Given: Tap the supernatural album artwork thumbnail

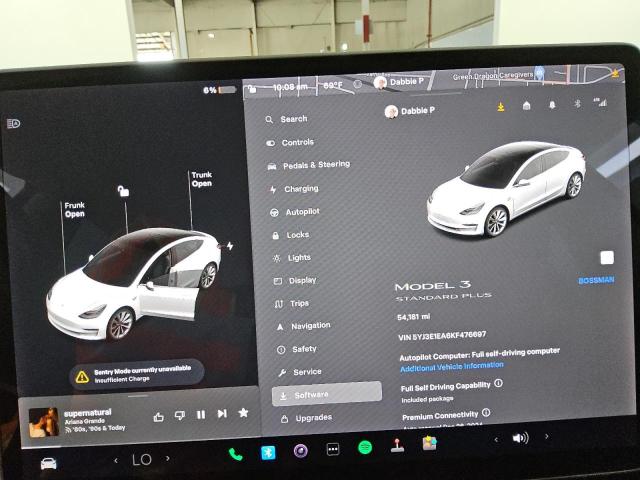Looking at the screenshot, I should pos(44,422).
